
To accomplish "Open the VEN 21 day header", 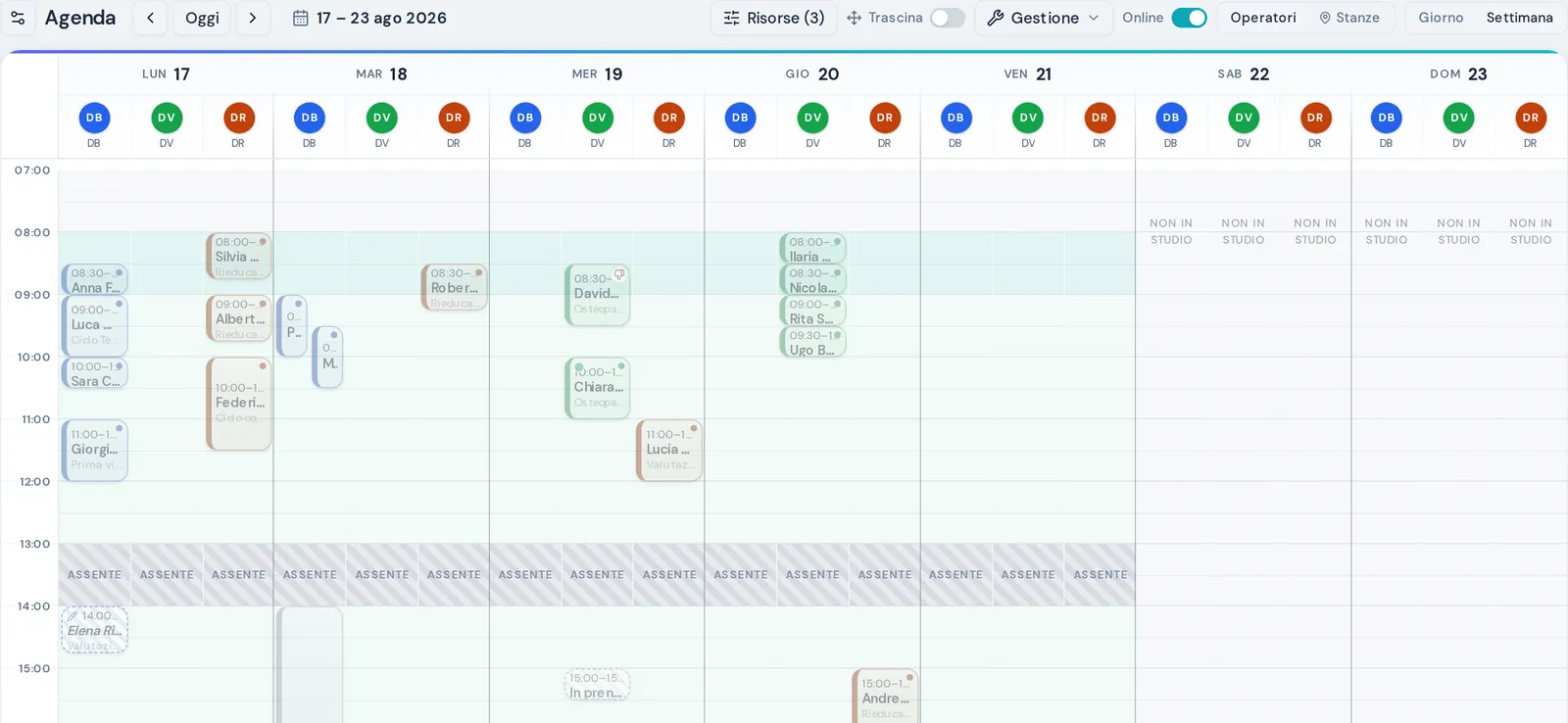I will [x=1028, y=74].
